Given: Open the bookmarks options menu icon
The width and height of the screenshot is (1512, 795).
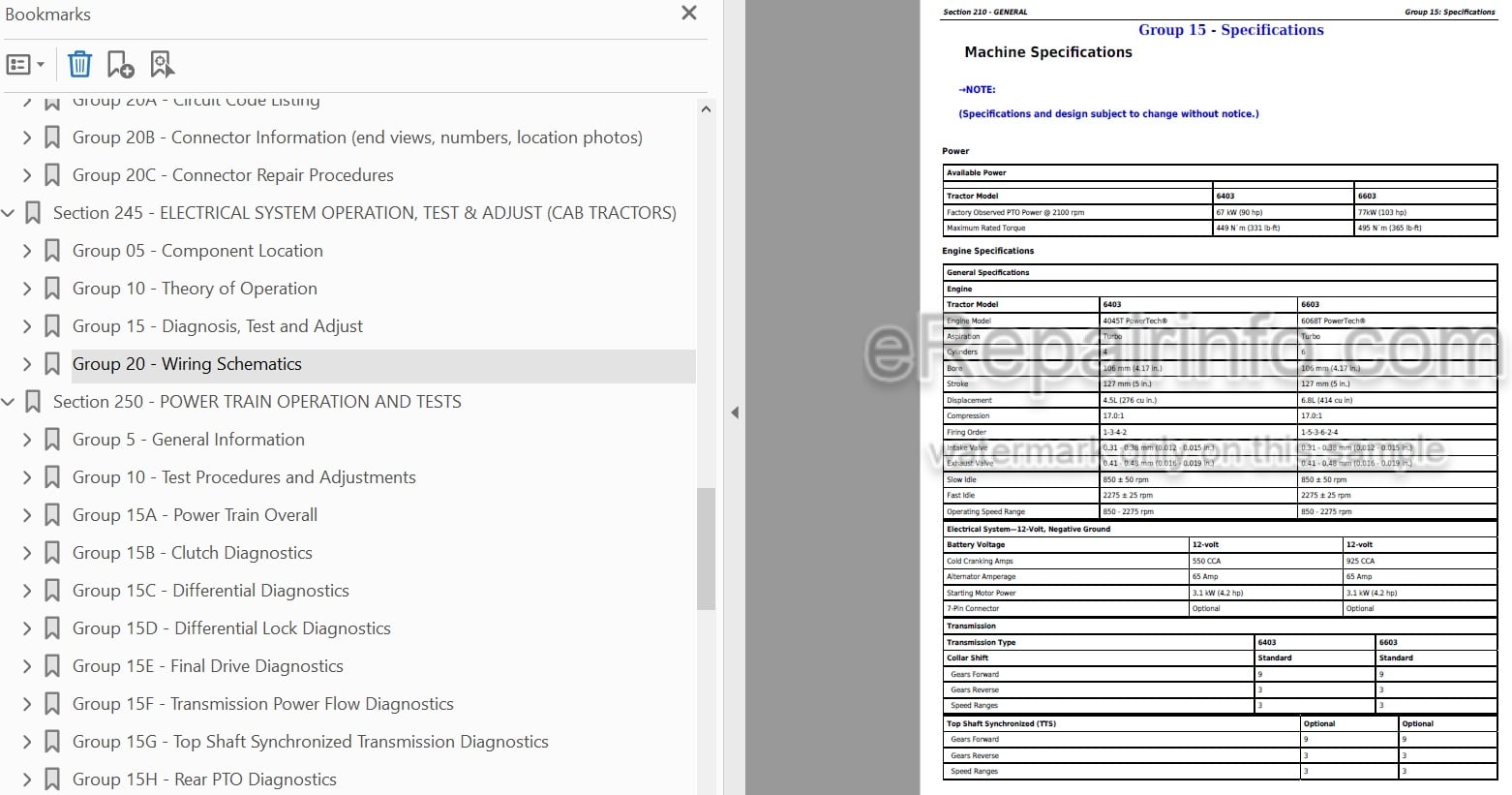Looking at the screenshot, I should [25, 65].
